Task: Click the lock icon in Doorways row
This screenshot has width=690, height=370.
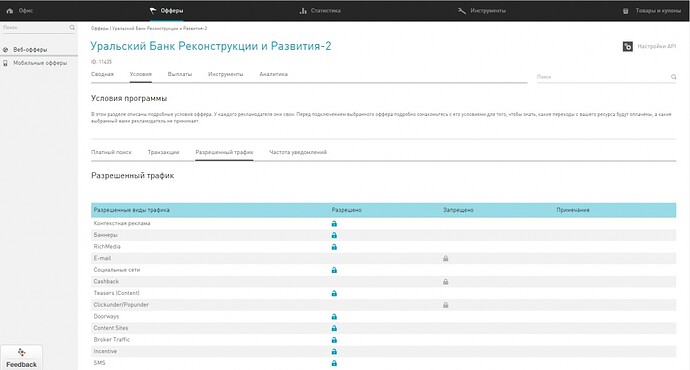Action: [334, 316]
